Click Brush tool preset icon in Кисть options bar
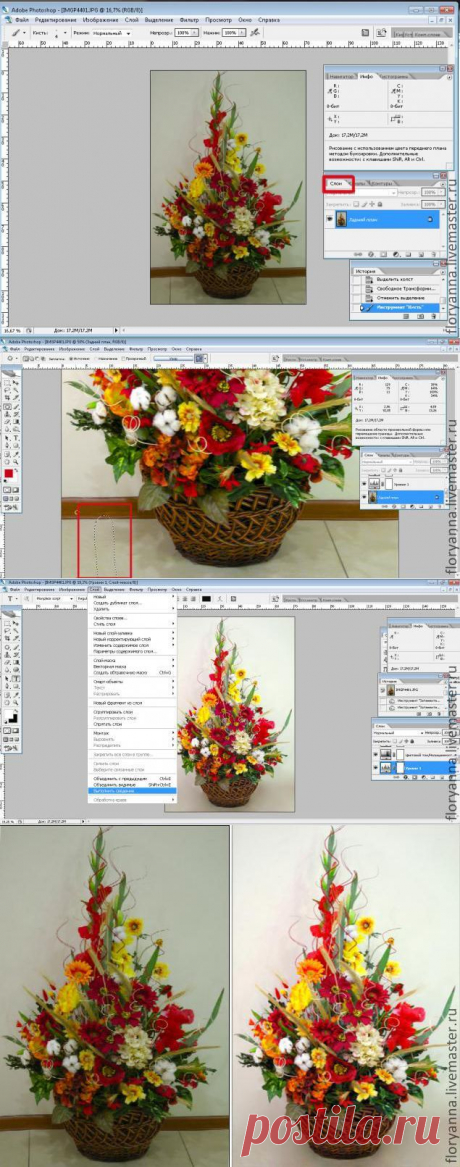 [x=15, y=33]
